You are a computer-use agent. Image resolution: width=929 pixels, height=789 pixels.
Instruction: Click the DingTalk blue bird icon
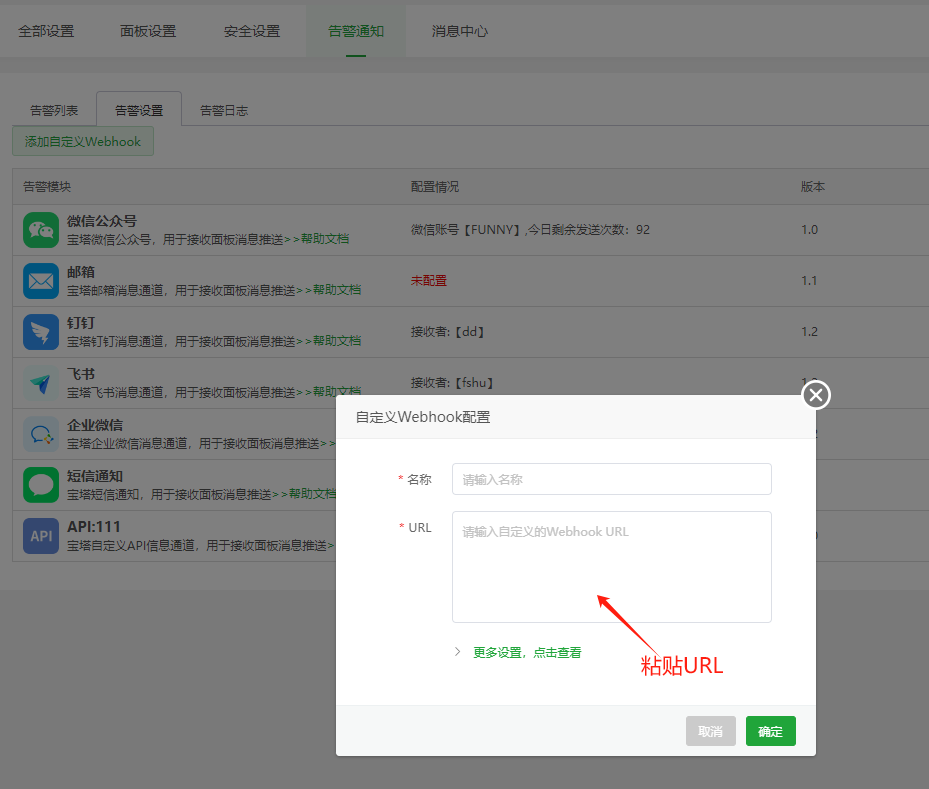click(x=41, y=332)
